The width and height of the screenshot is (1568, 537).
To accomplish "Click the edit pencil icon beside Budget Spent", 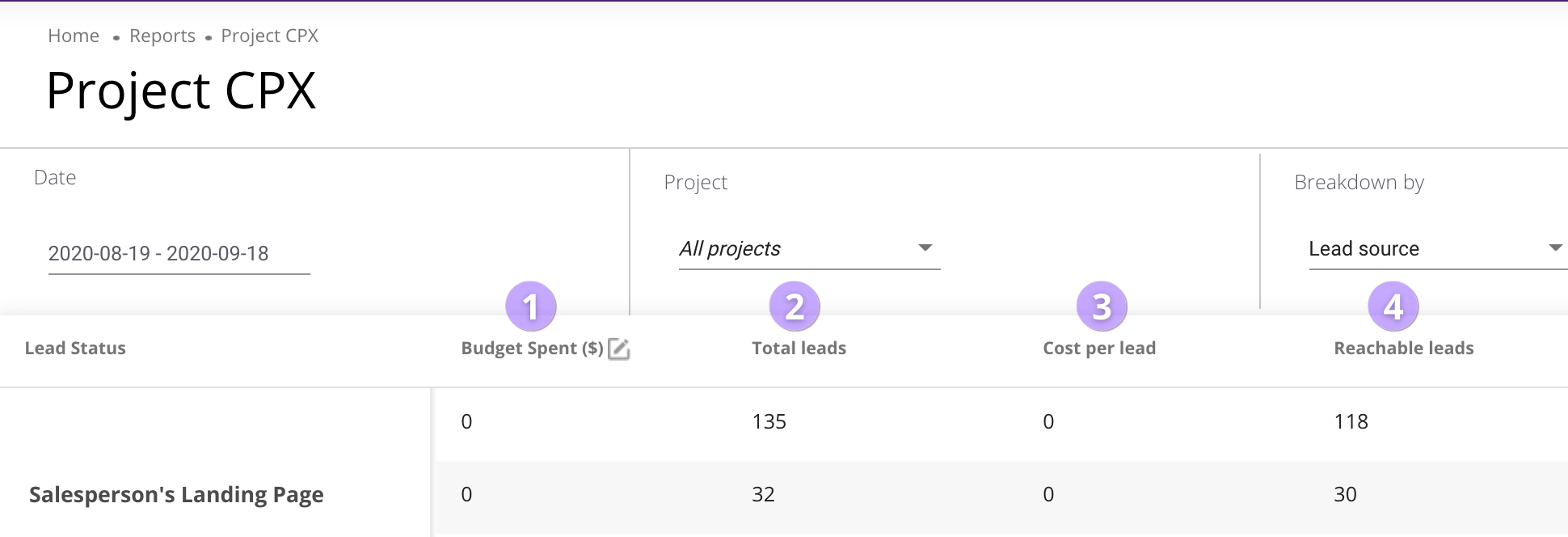I will (x=620, y=350).
